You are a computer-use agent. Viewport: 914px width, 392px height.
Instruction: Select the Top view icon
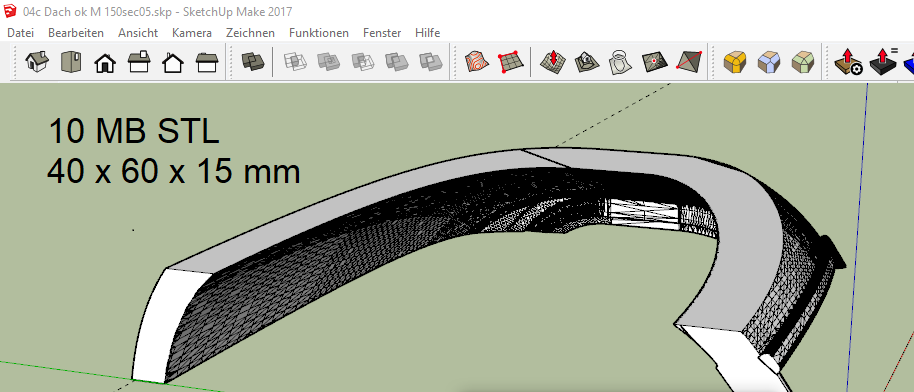coord(71,61)
